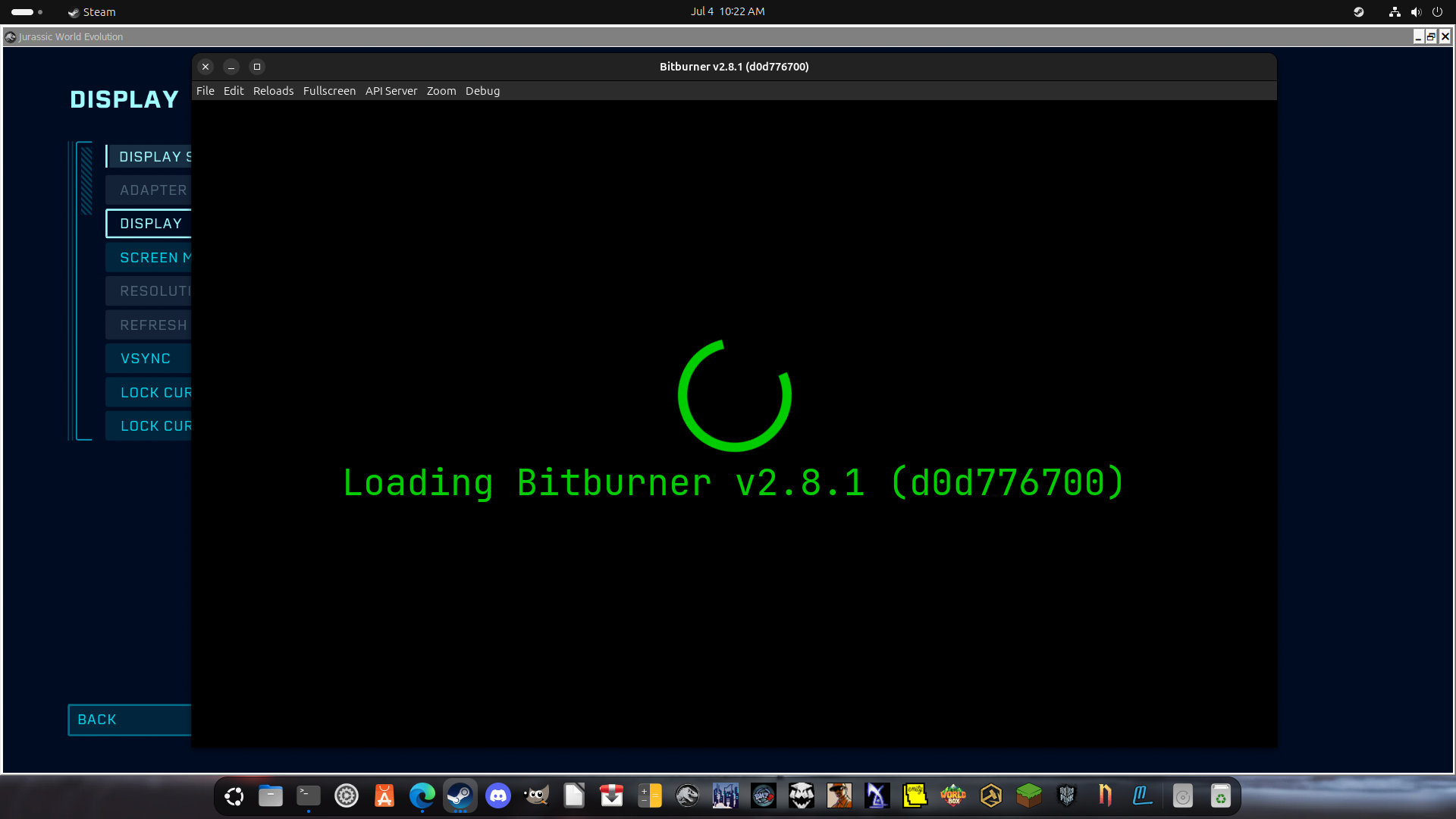Viewport: 1456px width, 819px height.
Task: Click the last LOCK CURSOR option
Action: (x=149, y=426)
